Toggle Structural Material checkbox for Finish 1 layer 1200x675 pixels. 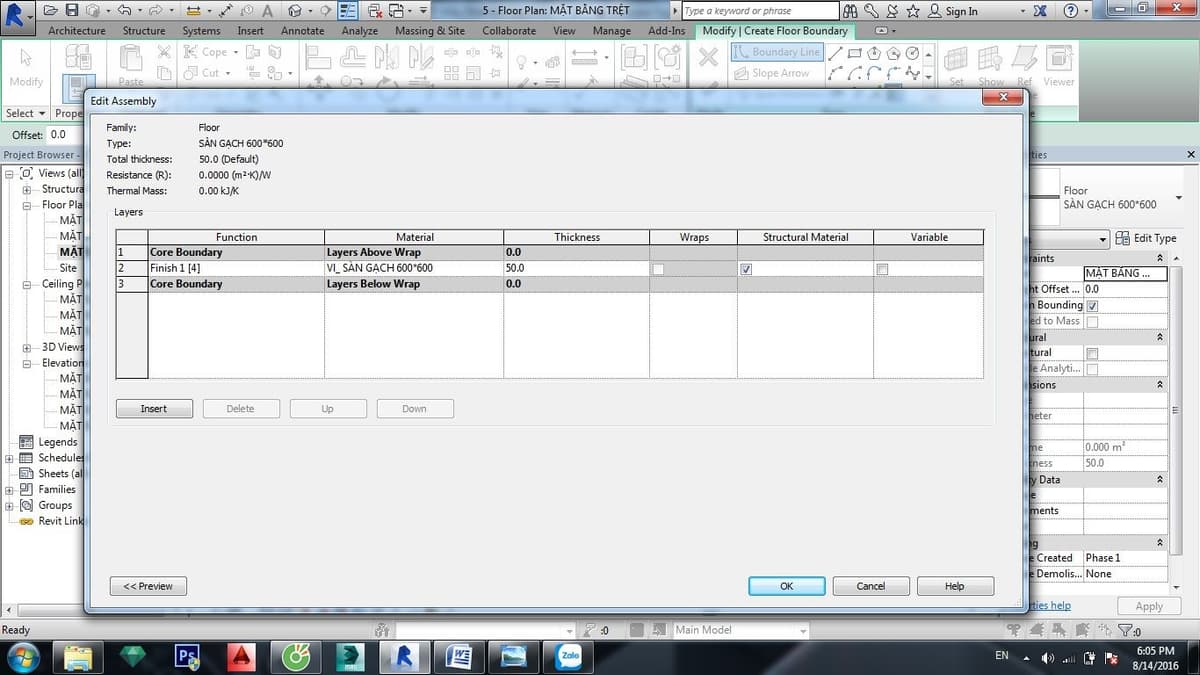click(745, 269)
